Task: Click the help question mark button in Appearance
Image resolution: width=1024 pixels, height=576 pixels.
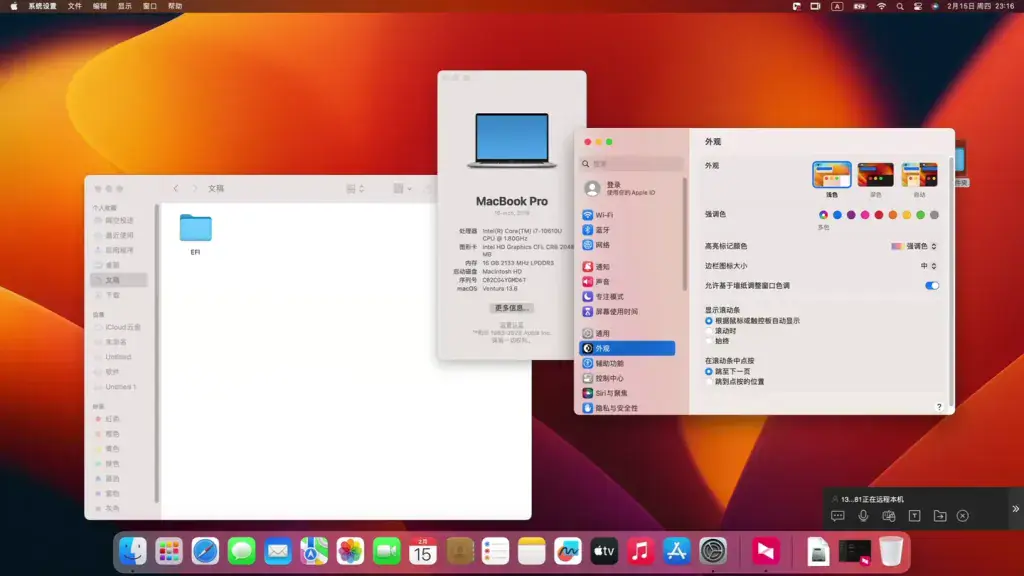Action: click(939, 407)
